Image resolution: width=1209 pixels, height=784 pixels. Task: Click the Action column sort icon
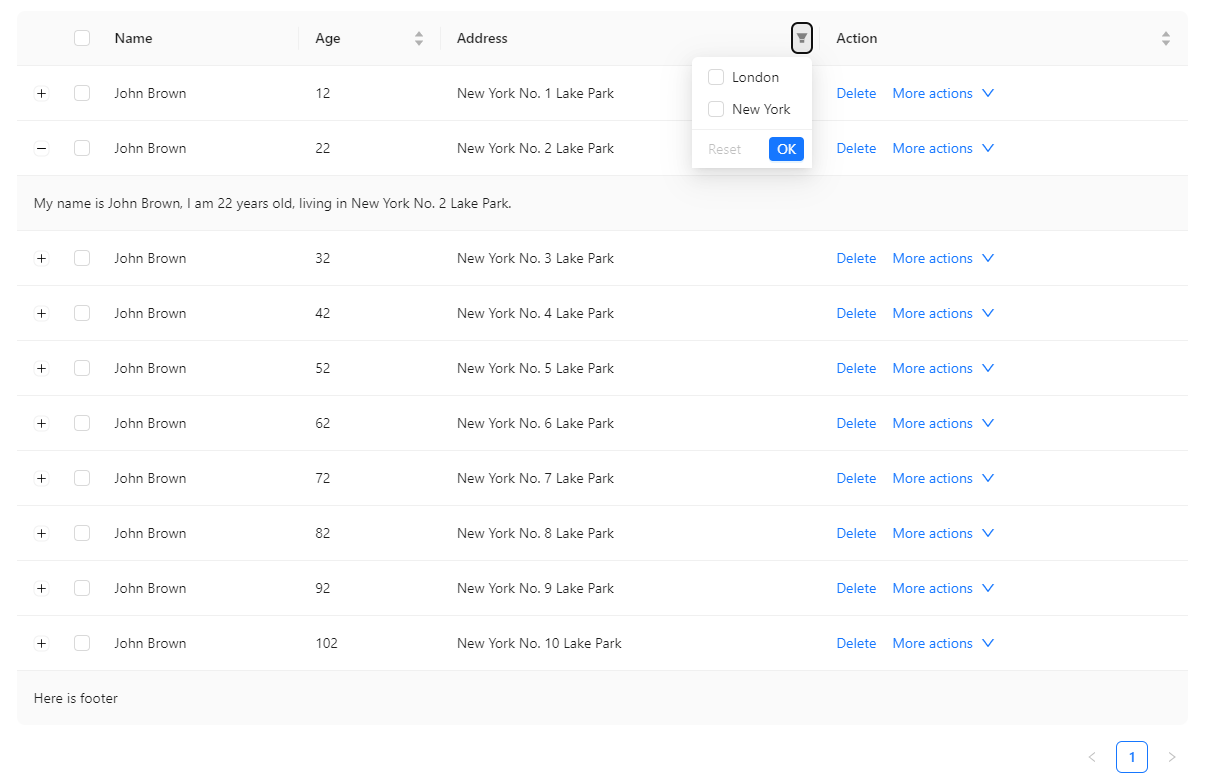(1165, 38)
